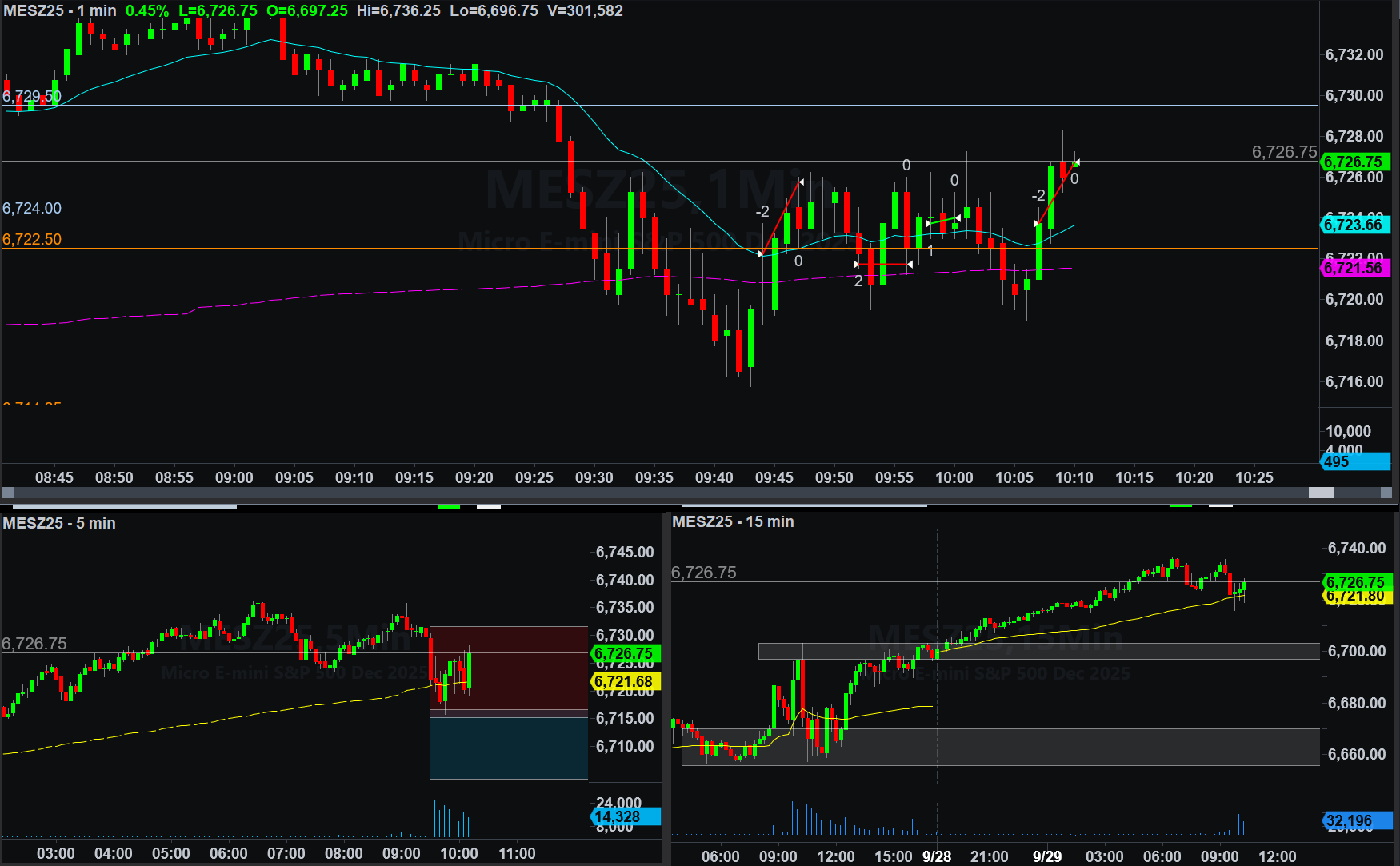Screen dimensions: 1400x866
Task: Click the left arrow marker of the horizontal red trade line
Action: tap(856, 264)
